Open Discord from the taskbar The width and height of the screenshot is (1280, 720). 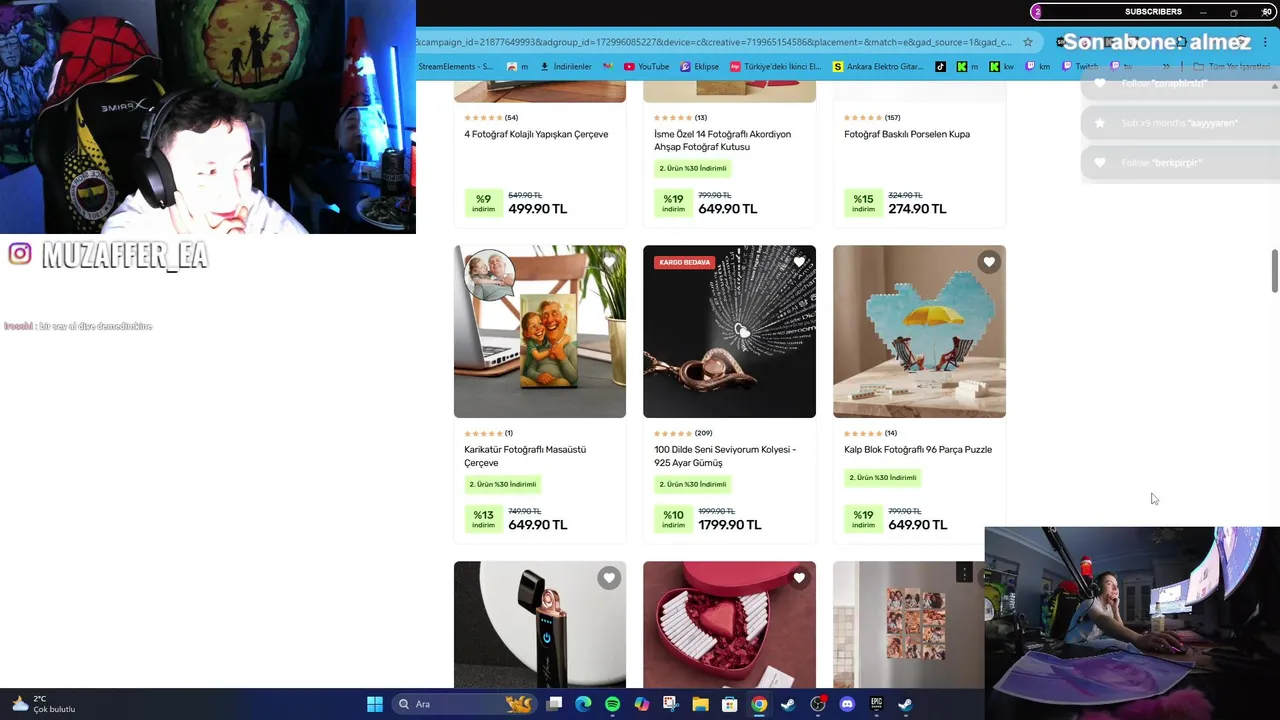847,704
